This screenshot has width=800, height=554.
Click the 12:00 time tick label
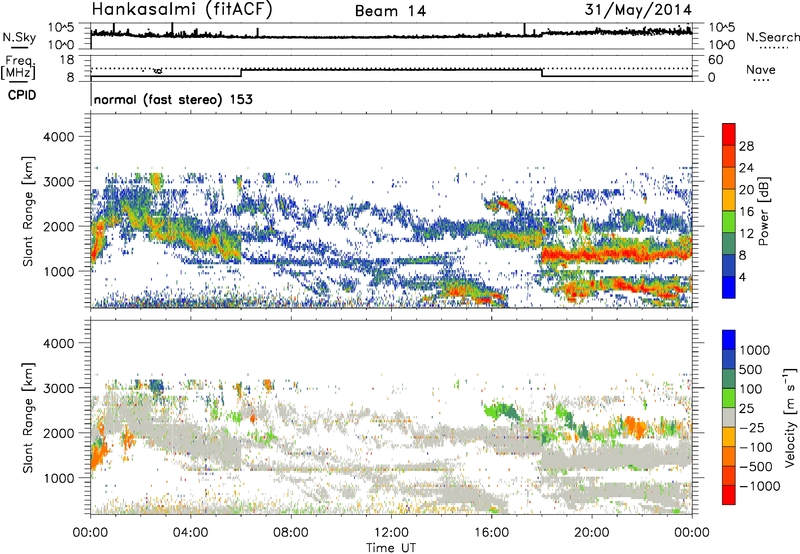coord(391,533)
